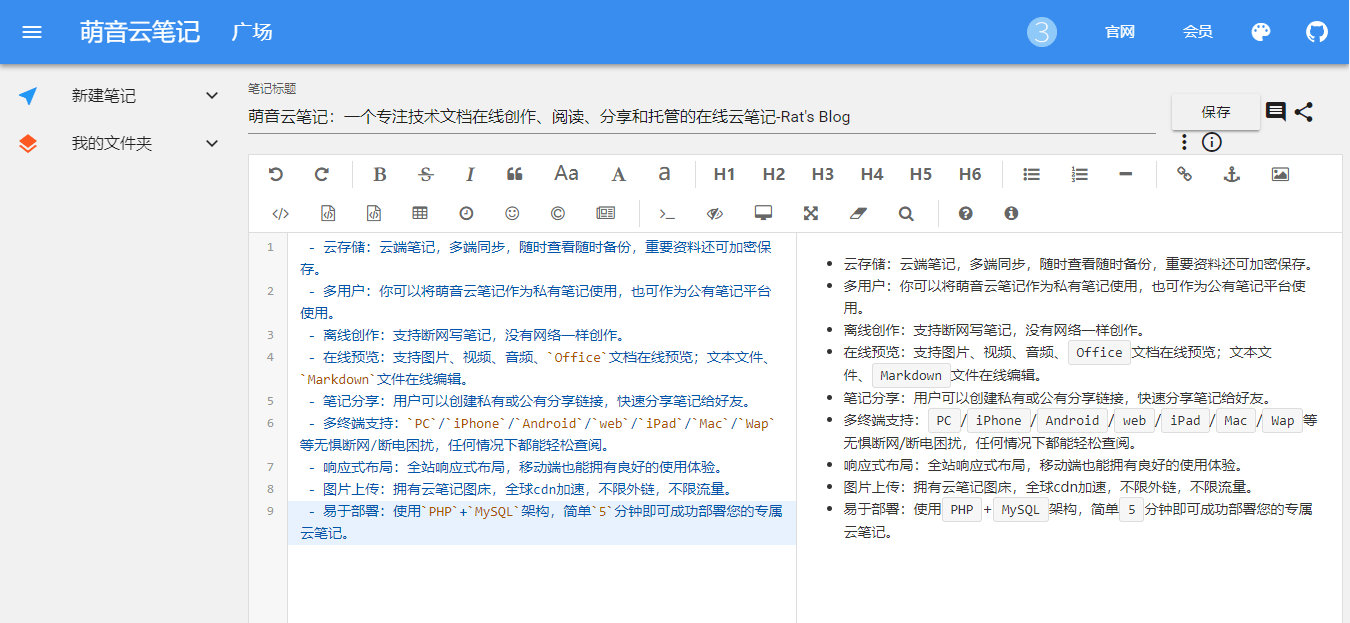Open the three-dot more options menu

(x=1185, y=142)
